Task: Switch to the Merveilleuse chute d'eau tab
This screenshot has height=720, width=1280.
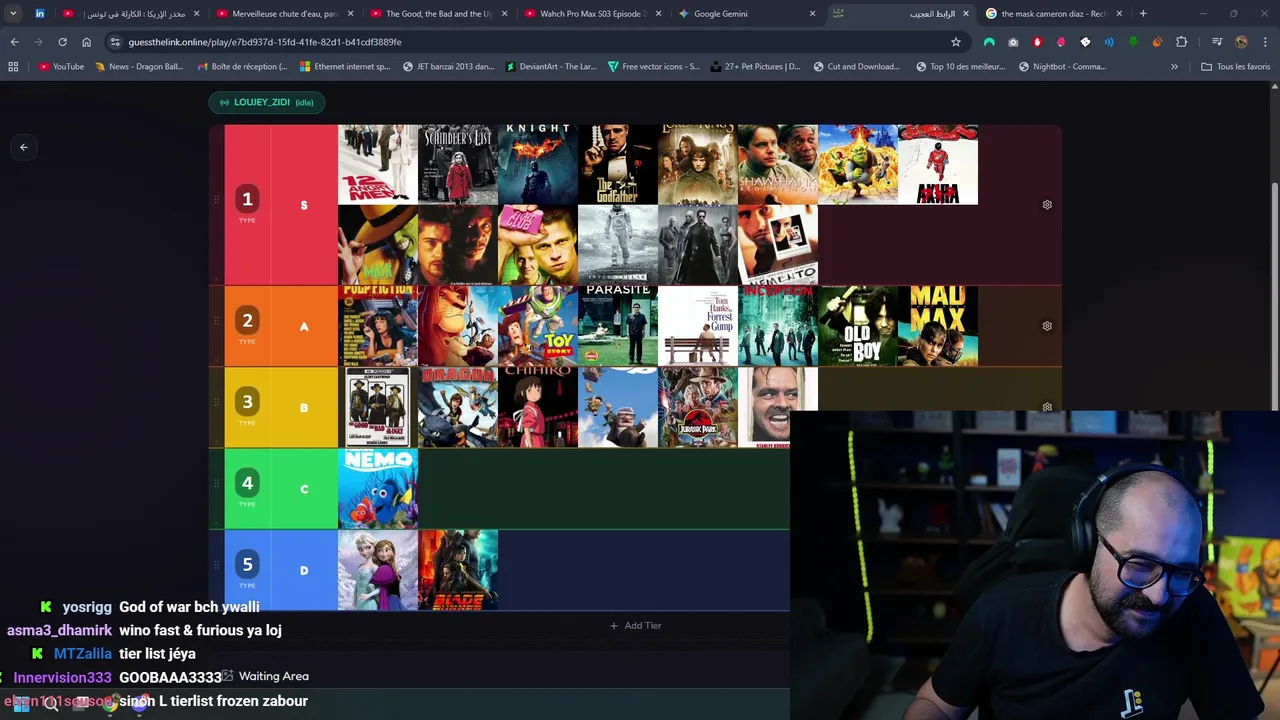Action: (285, 14)
